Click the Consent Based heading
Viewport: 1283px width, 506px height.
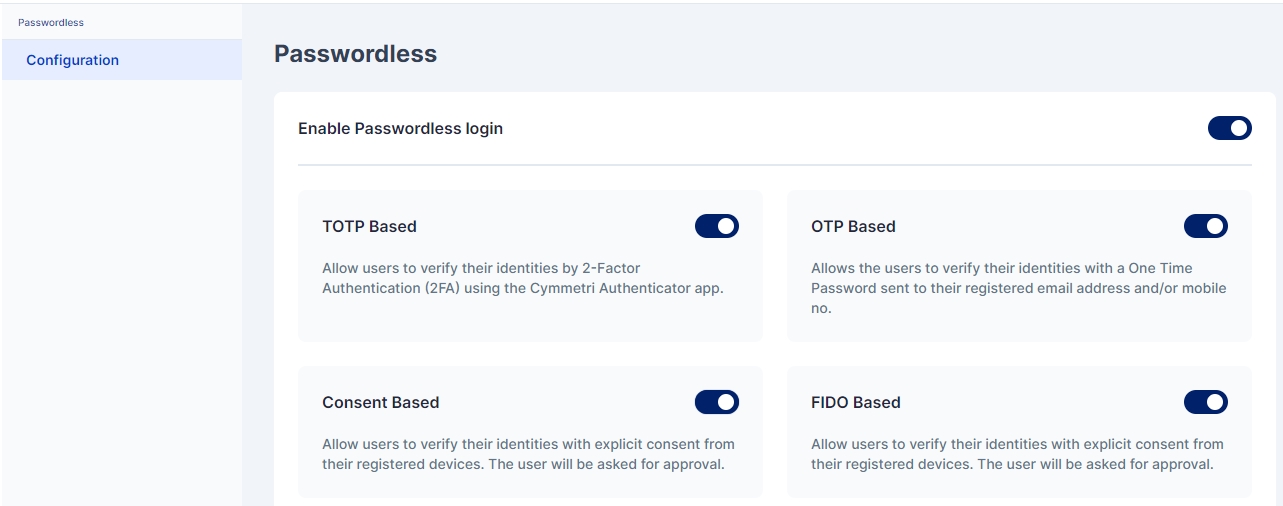(x=380, y=402)
